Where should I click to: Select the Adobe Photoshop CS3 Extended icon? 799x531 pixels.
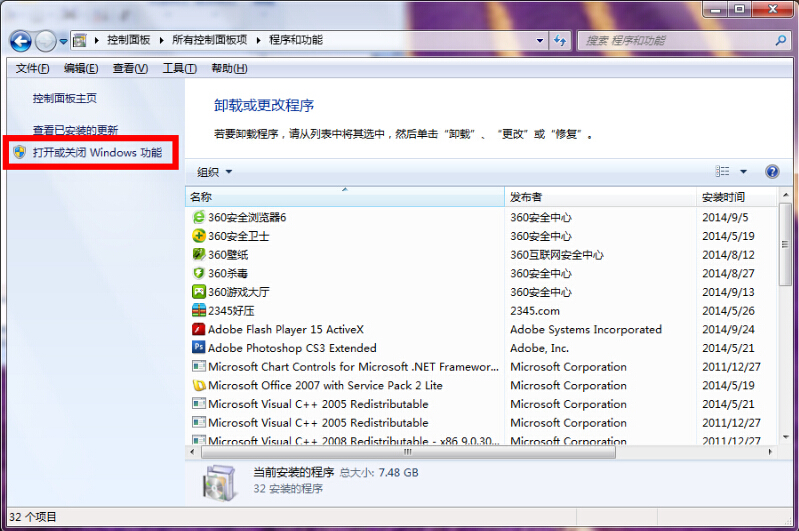coord(198,348)
